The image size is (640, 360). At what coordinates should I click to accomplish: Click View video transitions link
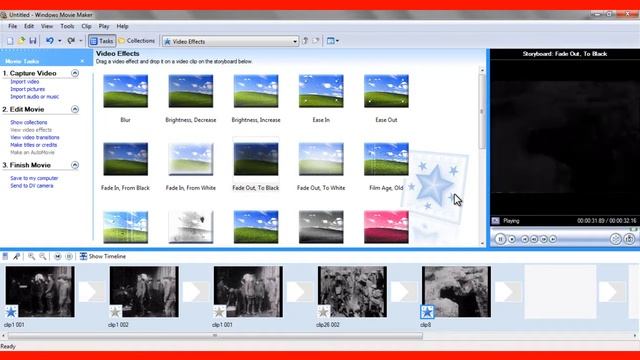35,138
